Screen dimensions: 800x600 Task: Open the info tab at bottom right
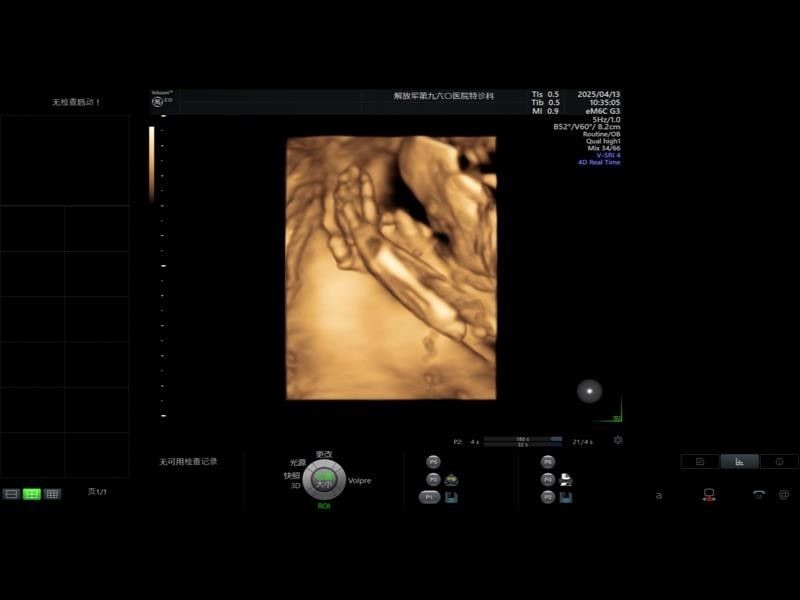pyautogui.click(x=779, y=461)
